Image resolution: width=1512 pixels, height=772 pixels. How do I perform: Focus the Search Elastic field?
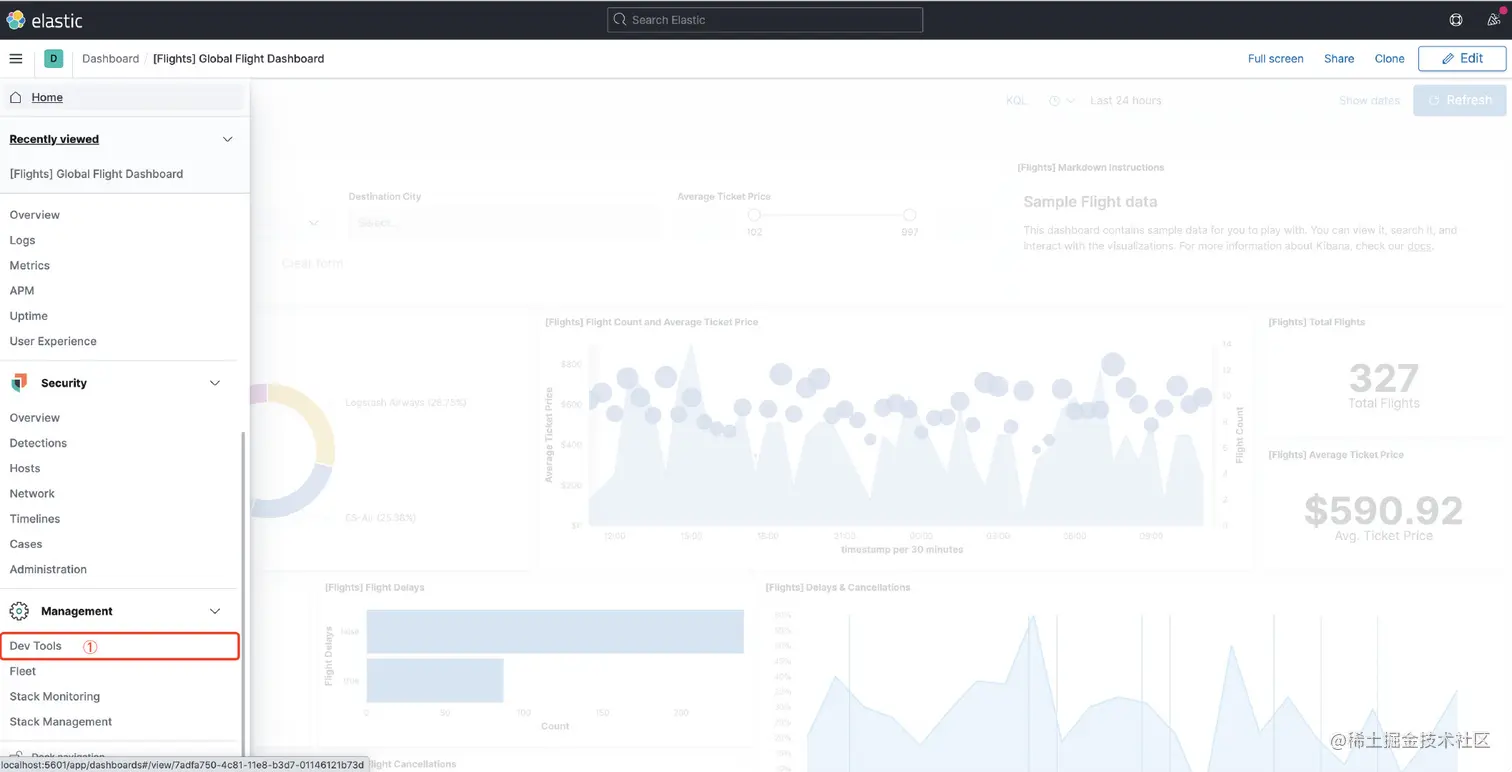(765, 20)
